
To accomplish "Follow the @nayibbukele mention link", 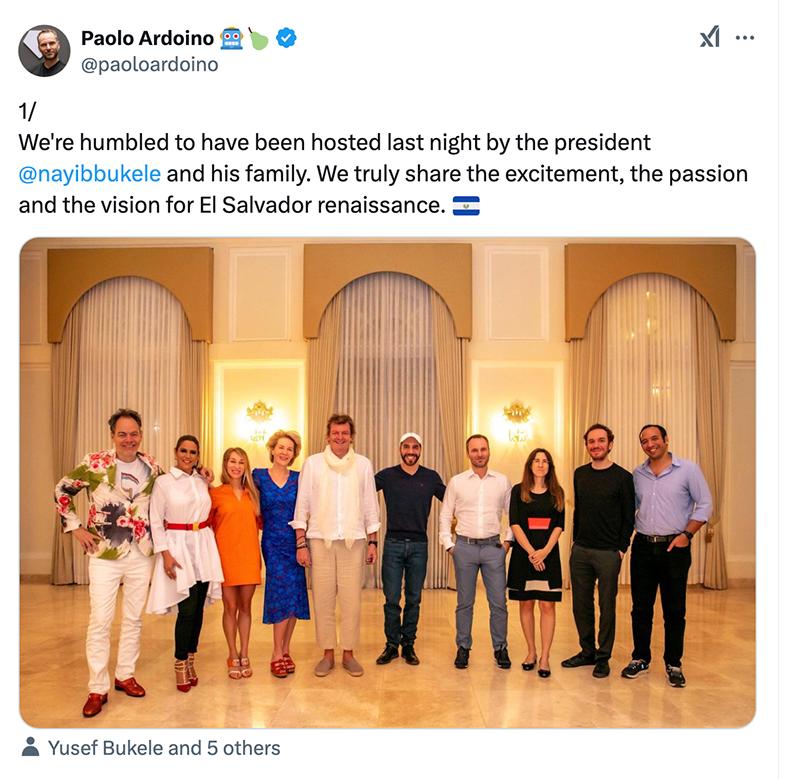I will click(x=90, y=174).
